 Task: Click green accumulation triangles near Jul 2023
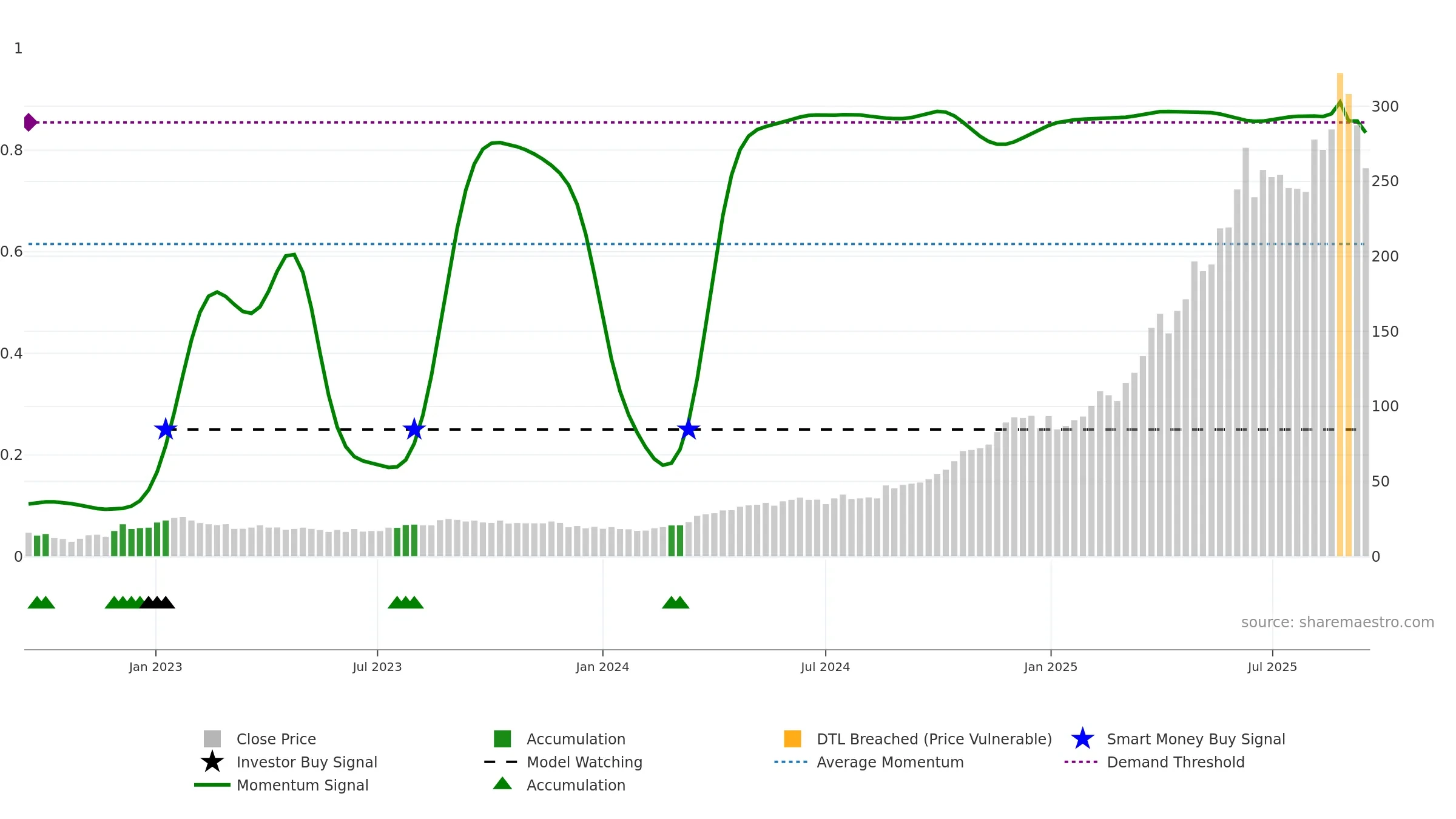point(406,602)
